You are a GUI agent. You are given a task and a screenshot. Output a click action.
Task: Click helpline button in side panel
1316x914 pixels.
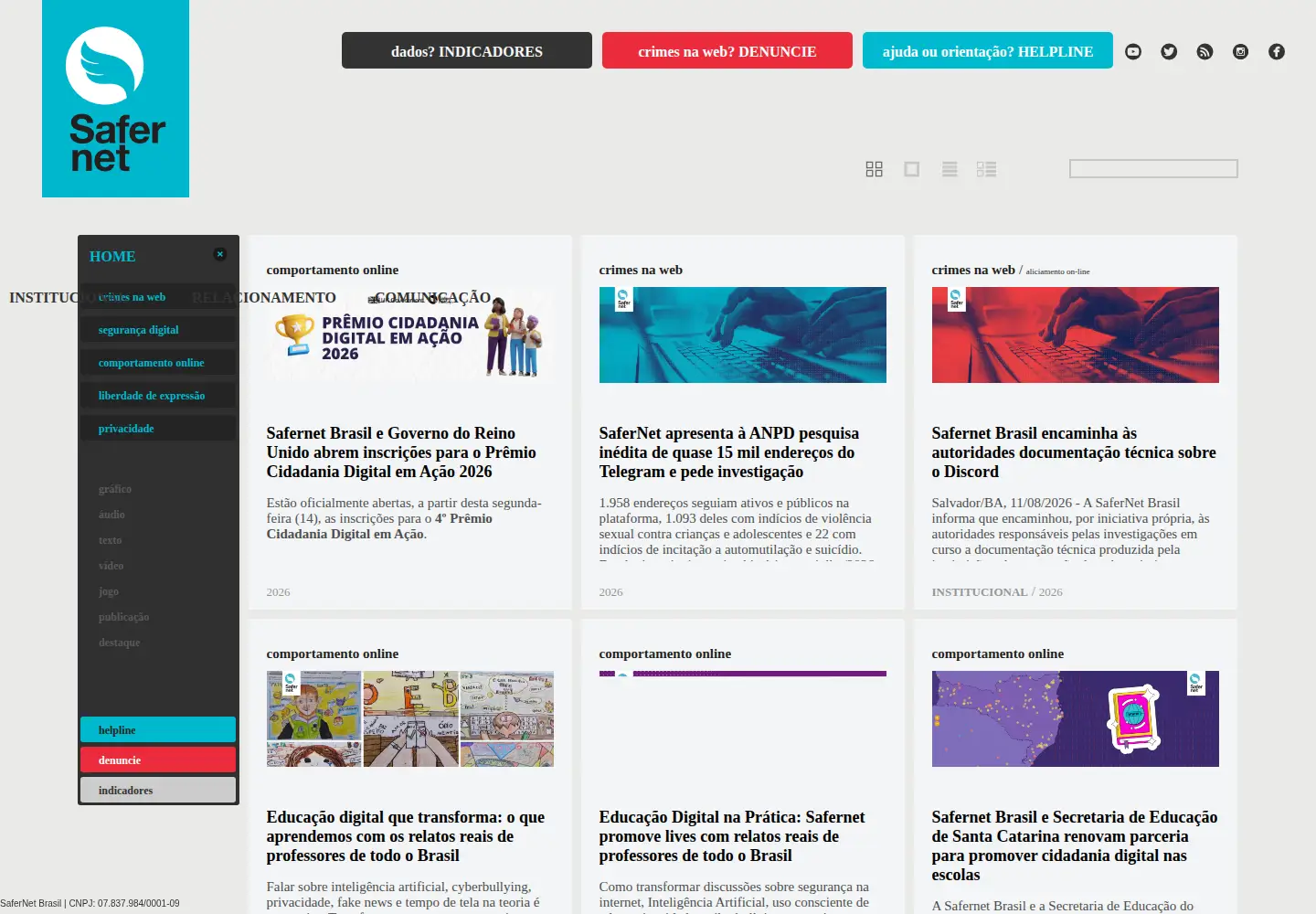pyautogui.click(x=158, y=729)
